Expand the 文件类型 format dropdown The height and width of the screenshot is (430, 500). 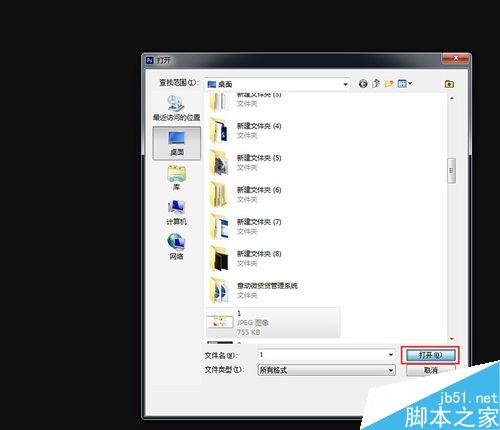coord(391,370)
